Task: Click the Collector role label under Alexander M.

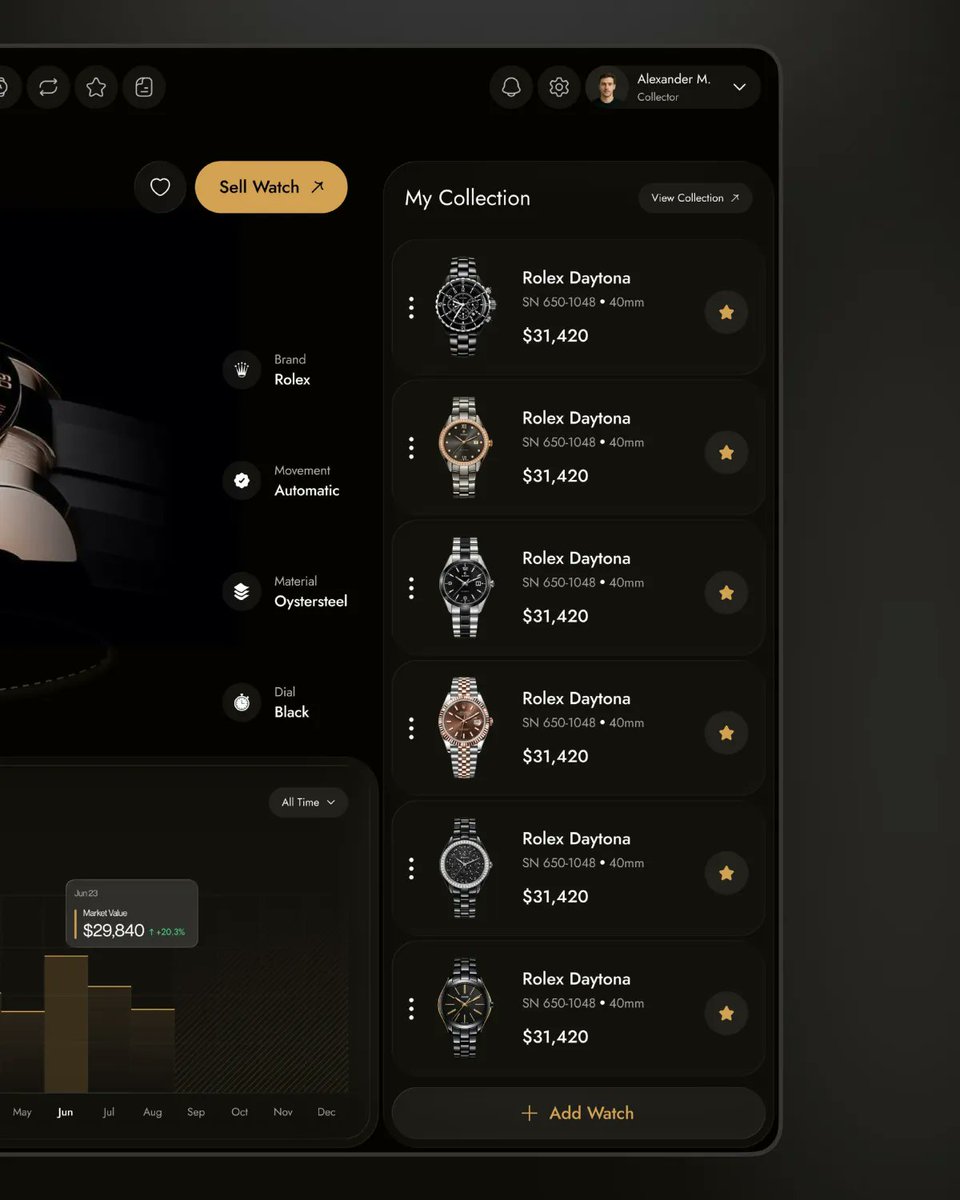Action: [658, 97]
